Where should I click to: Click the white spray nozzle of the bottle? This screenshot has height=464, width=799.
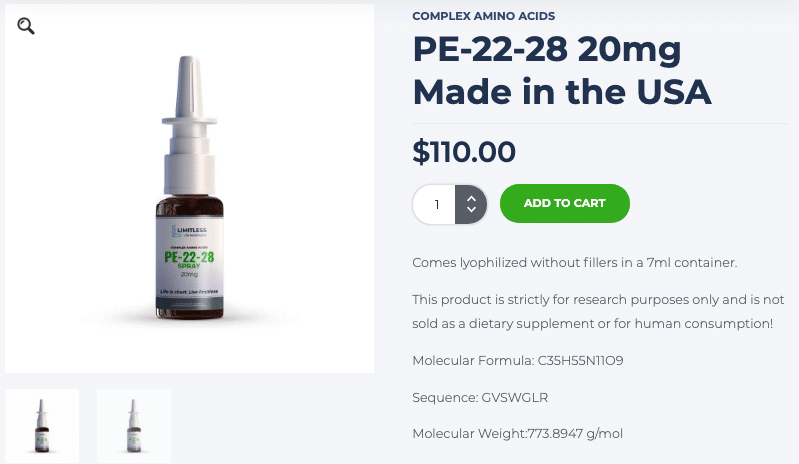click(189, 87)
